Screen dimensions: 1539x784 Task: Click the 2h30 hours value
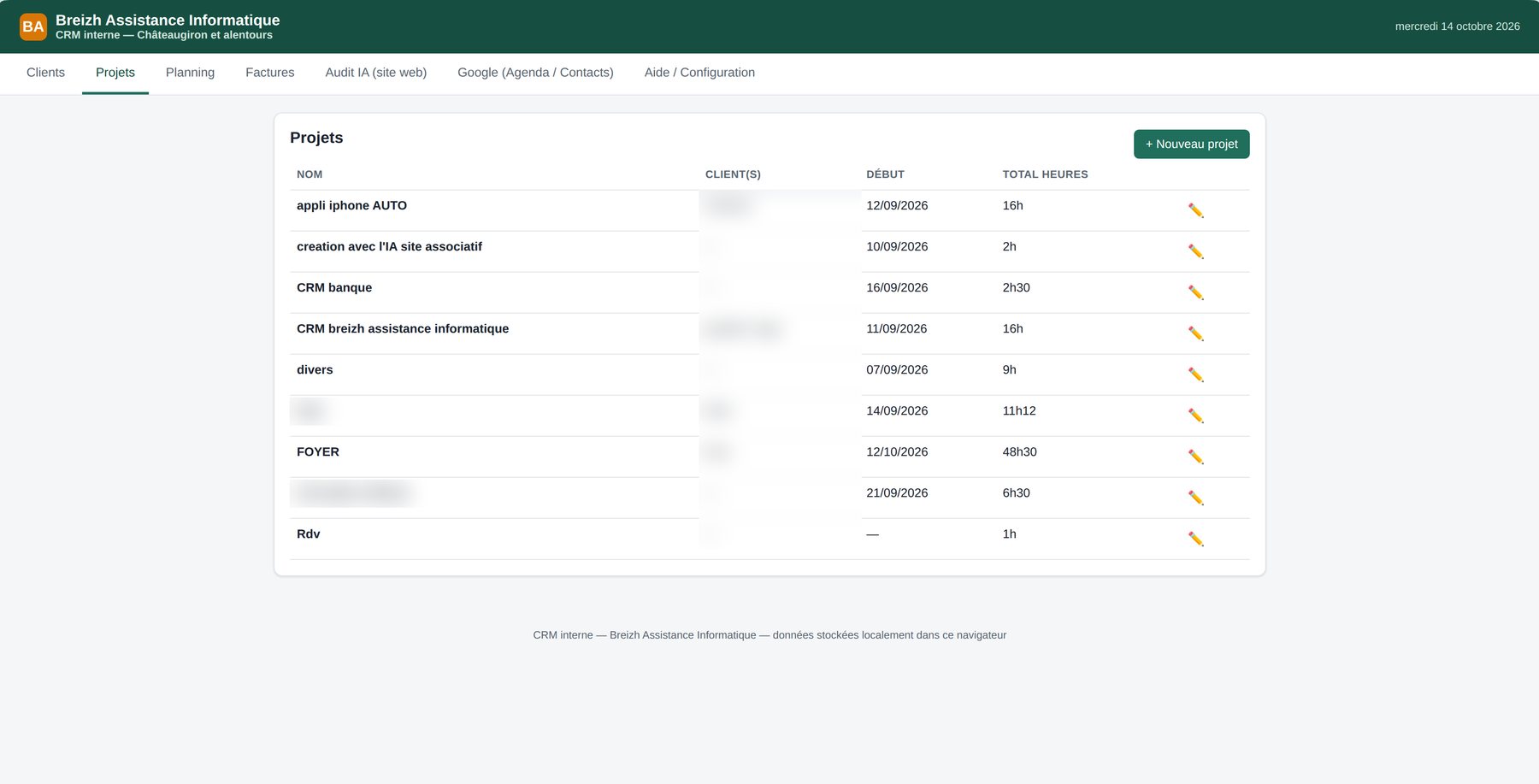coord(1016,287)
